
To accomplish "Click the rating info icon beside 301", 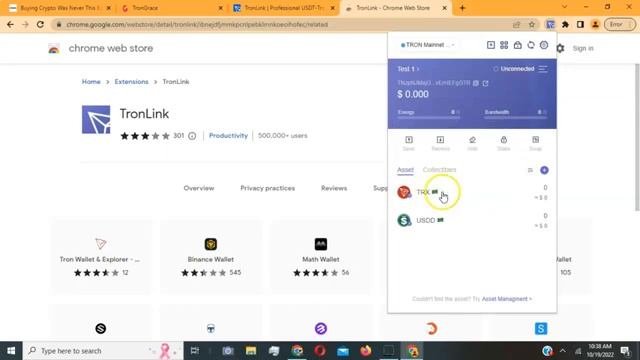I will pyautogui.click(x=192, y=136).
